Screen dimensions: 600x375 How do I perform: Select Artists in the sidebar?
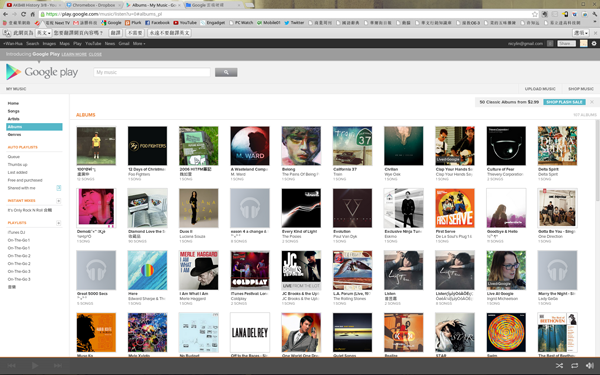(13, 119)
